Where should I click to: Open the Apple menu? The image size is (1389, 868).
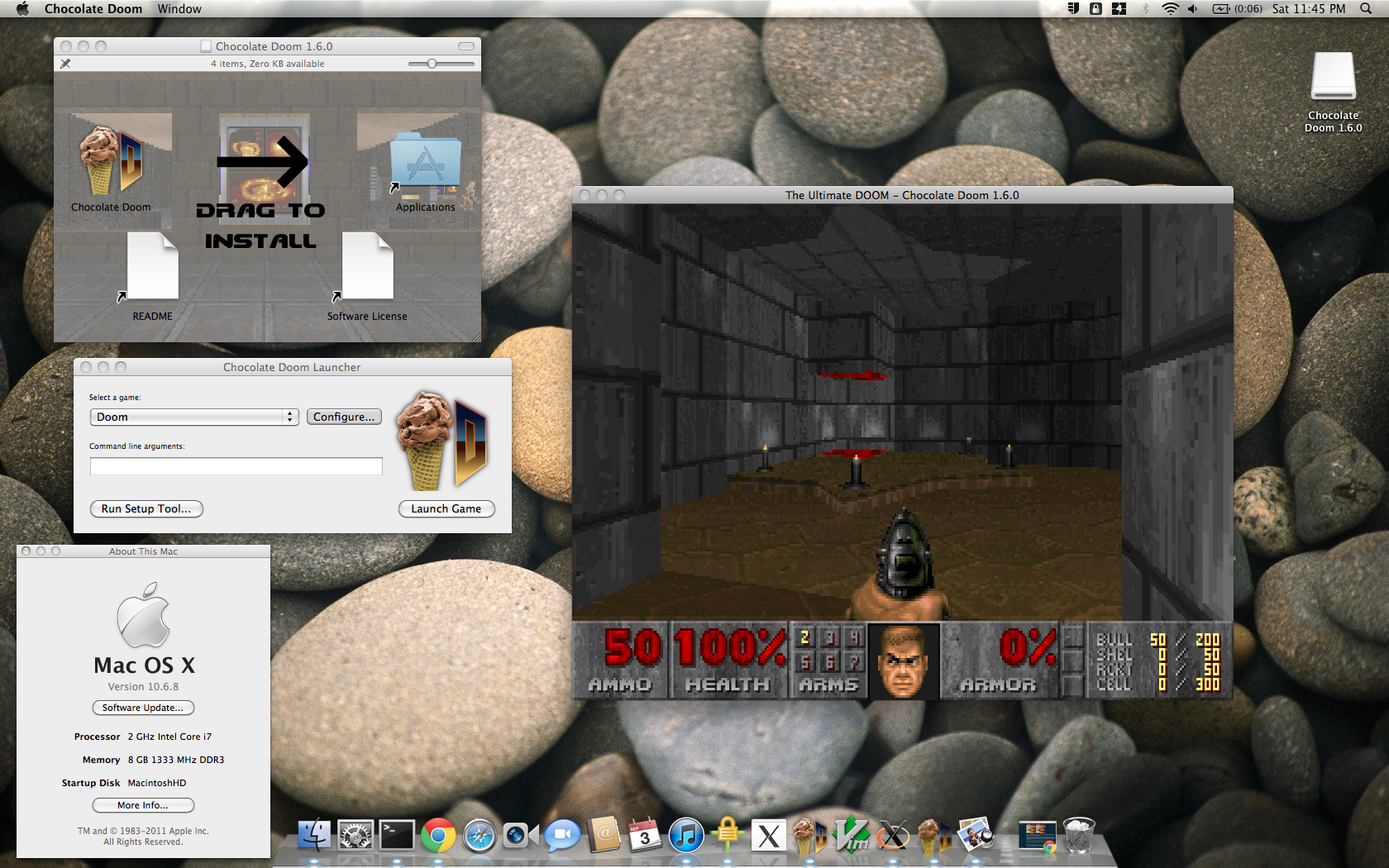coord(22,9)
